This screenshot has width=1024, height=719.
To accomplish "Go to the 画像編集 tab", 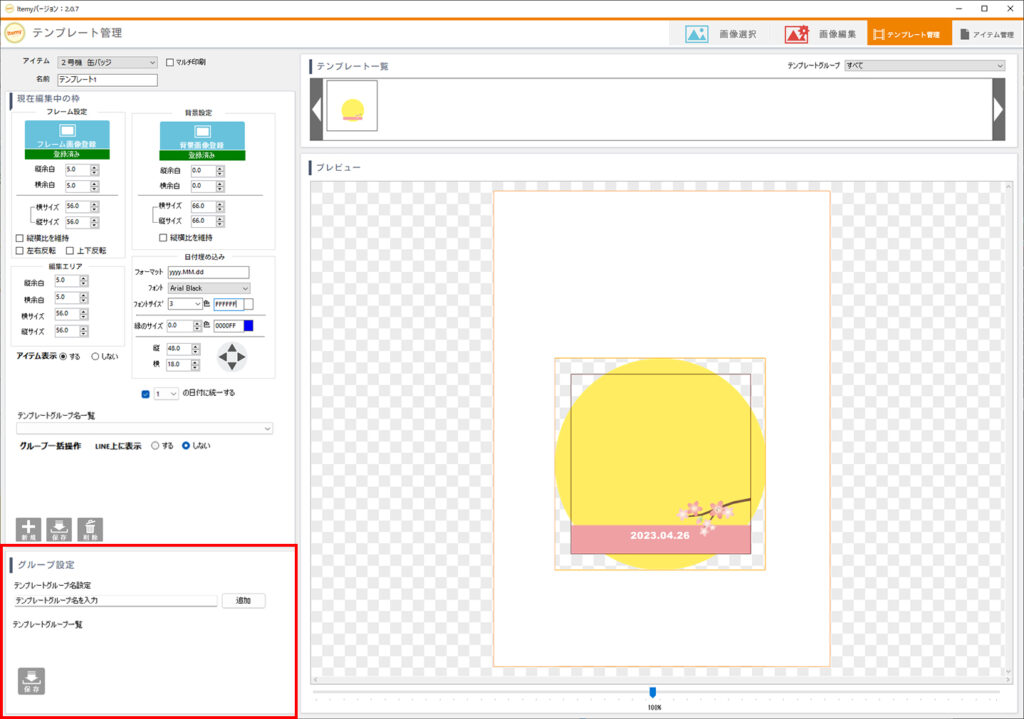I will [x=819, y=34].
